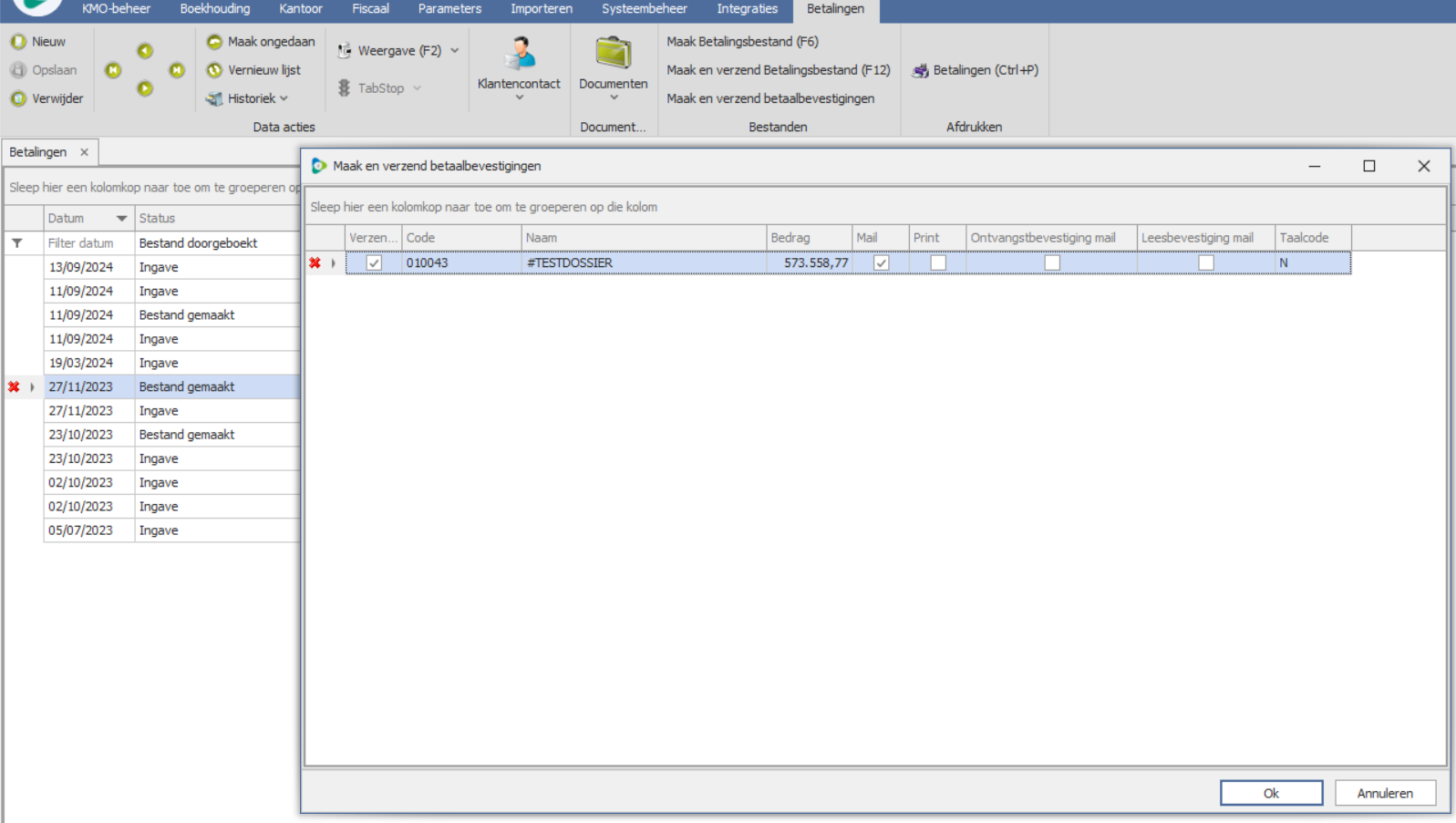The image size is (1456, 823).
Task: Click the Filter datum input cell
Action: (88, 243)
